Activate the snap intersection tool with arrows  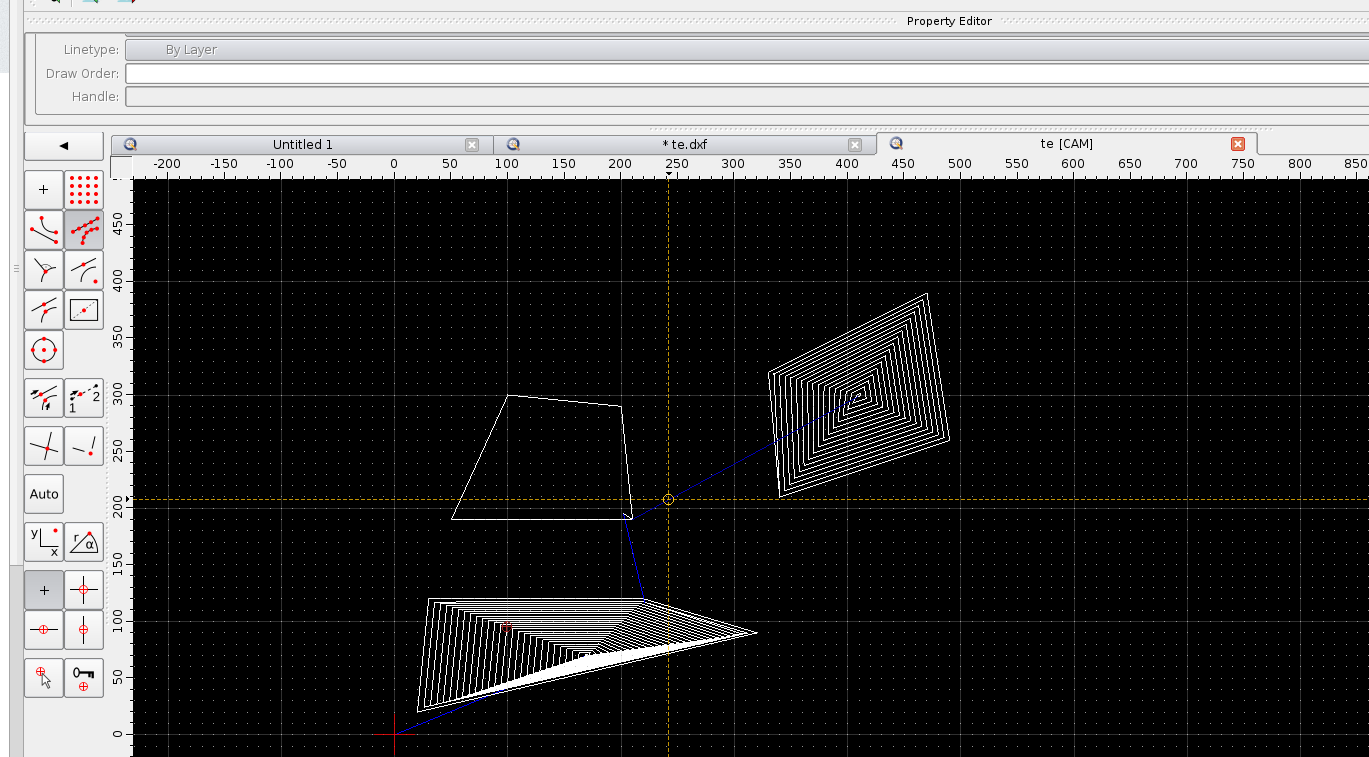(44, 398)
